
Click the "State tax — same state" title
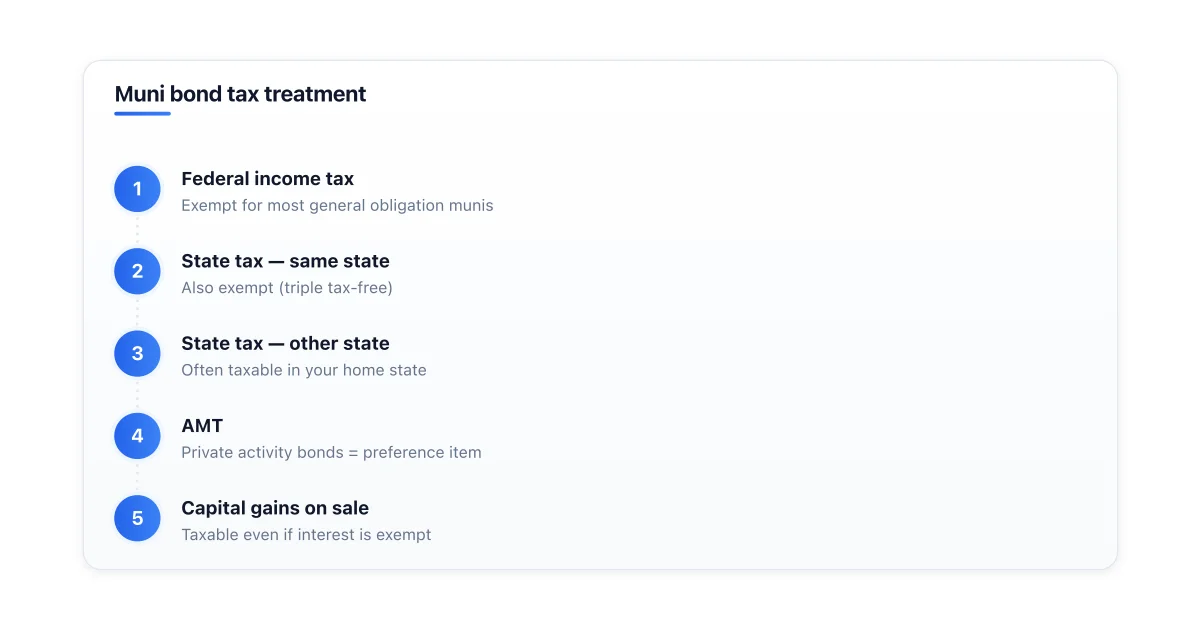tap(285, 261)
